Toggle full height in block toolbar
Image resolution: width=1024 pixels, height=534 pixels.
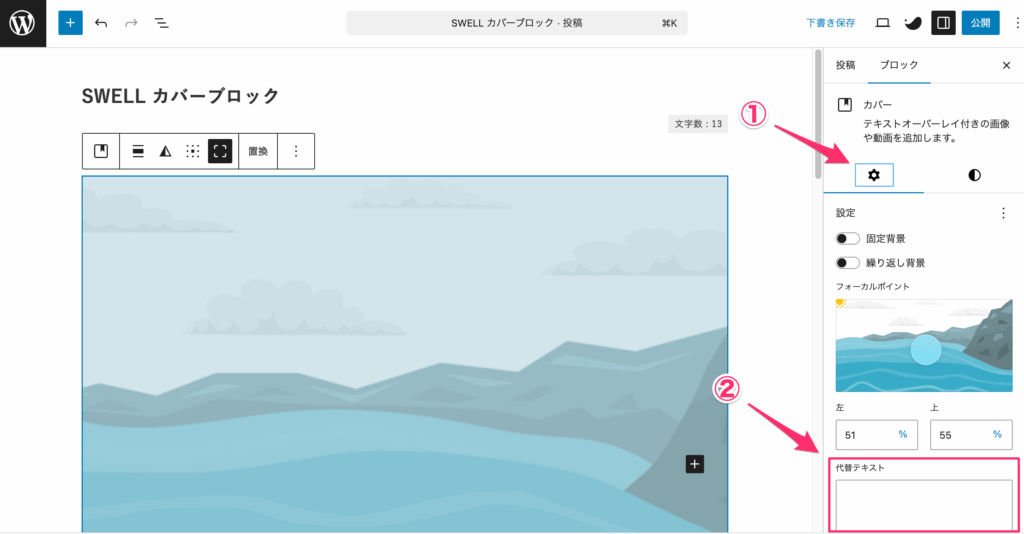point(220,151)
